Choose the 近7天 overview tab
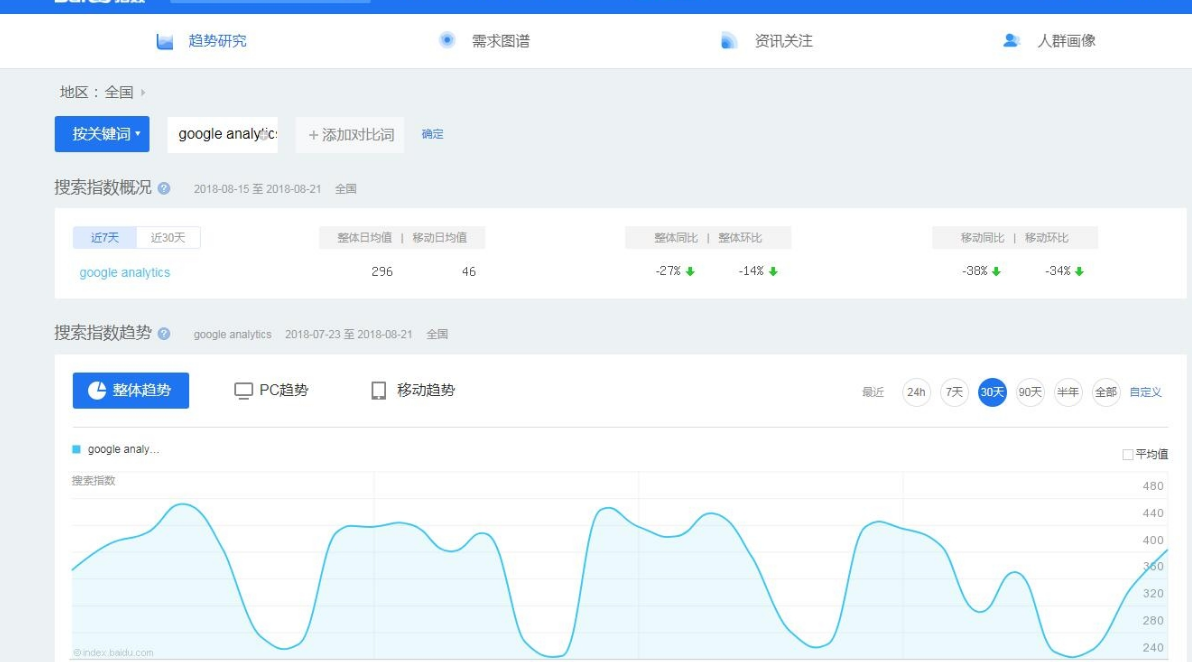Image resolution: width=1192 pixels, height=662 pixels. click(105, 238)
